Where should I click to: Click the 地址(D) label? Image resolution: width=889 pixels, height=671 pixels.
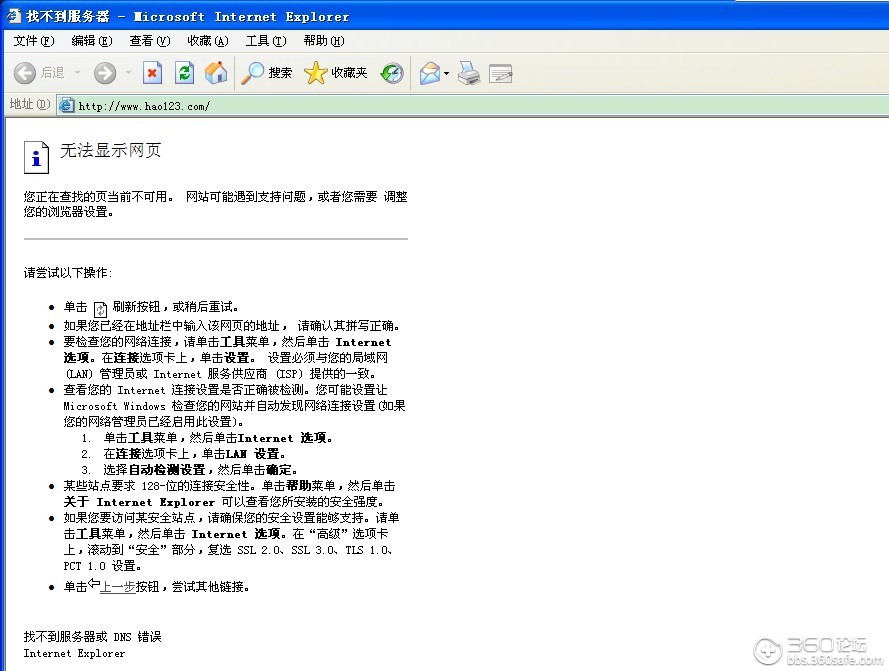(30, 104)
